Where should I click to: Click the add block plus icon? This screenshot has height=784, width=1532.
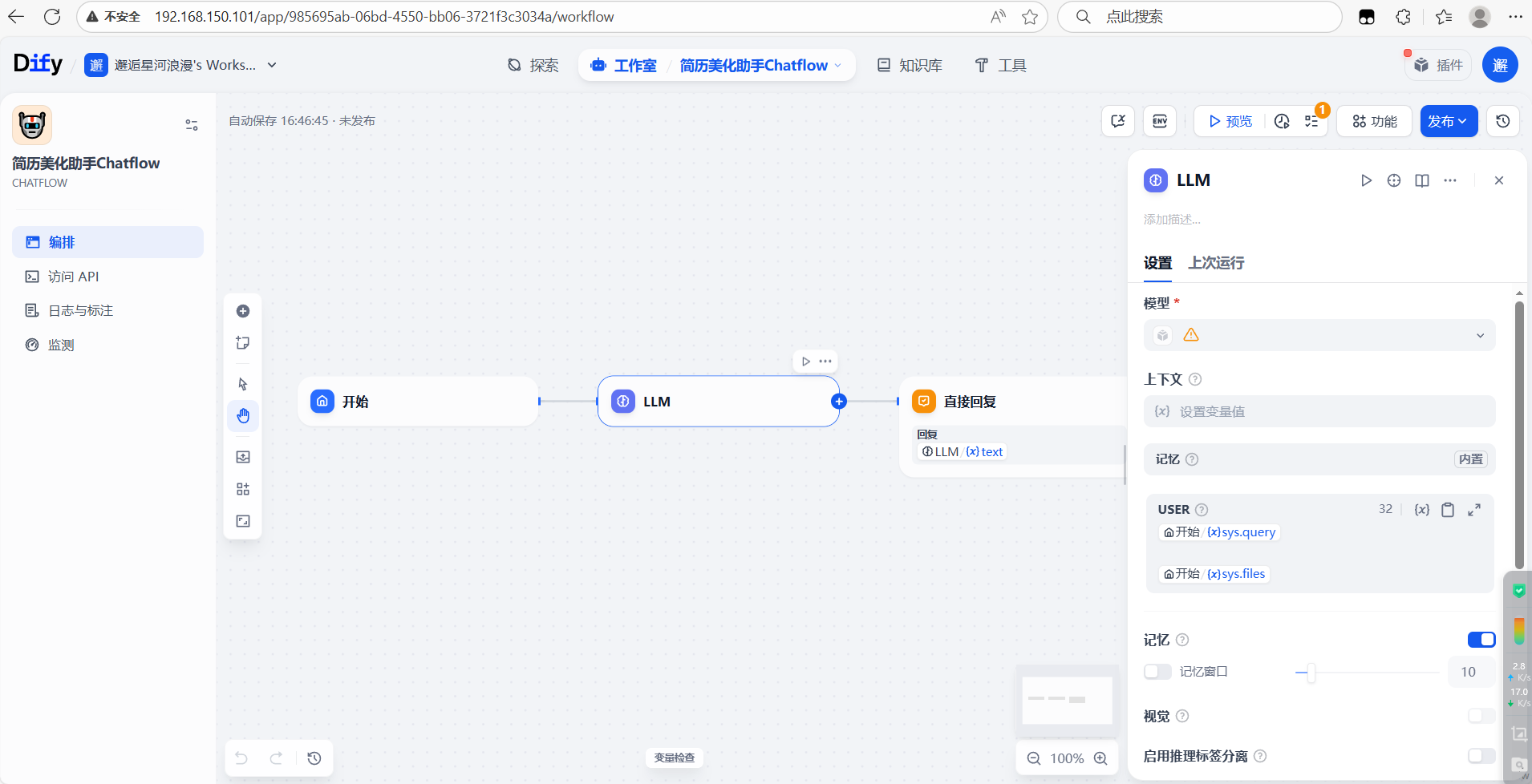point(243,311)
